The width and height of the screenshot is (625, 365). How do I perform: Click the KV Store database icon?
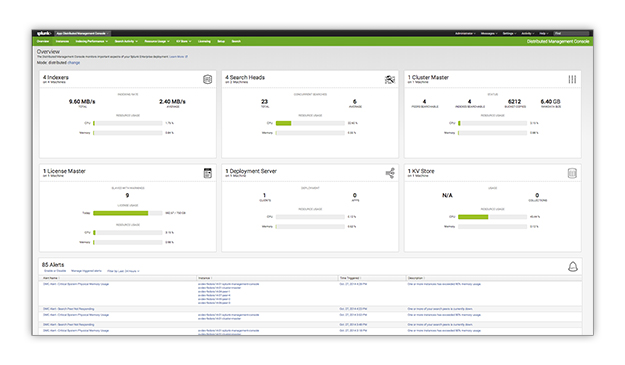pyautogui.click(x=572, y=173)
